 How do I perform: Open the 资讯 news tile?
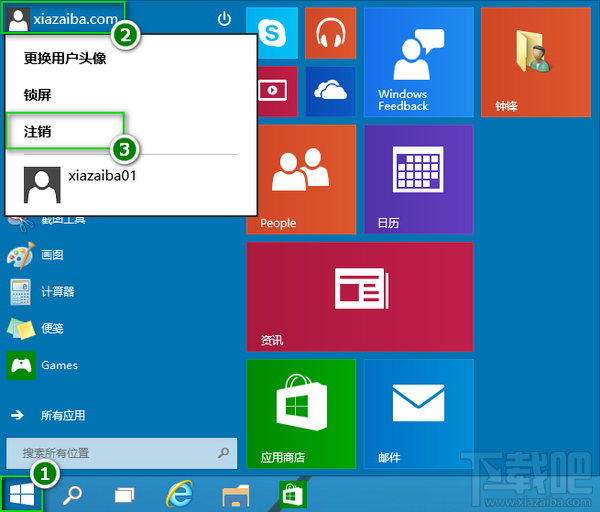pyautogui.click(x=359, y=296)
